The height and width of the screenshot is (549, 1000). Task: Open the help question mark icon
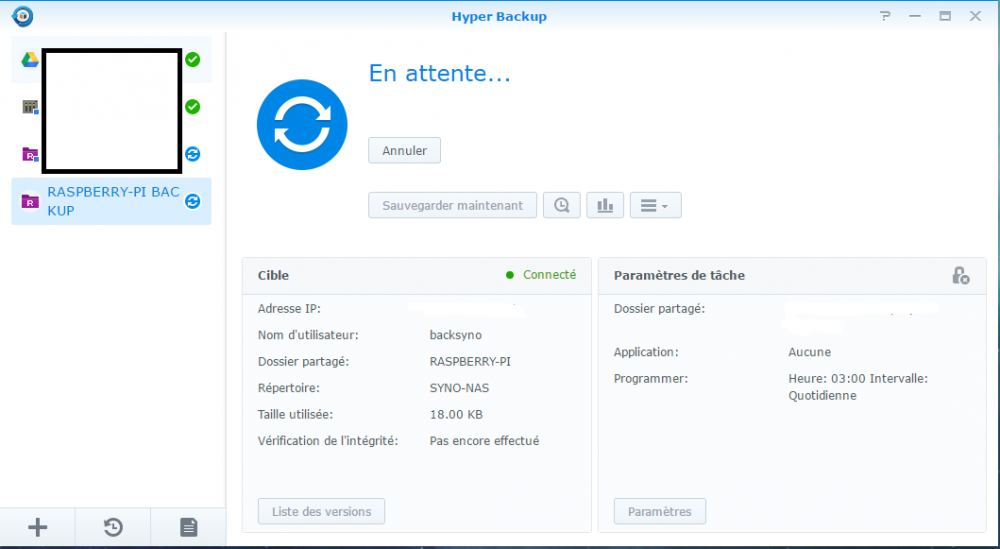tap(885, 17)
